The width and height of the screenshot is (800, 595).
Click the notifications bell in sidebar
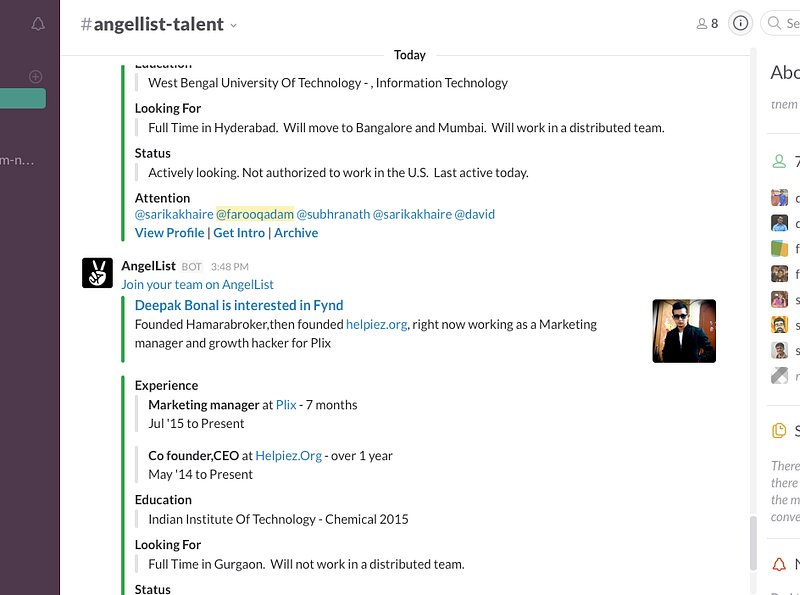click(38, 24)
